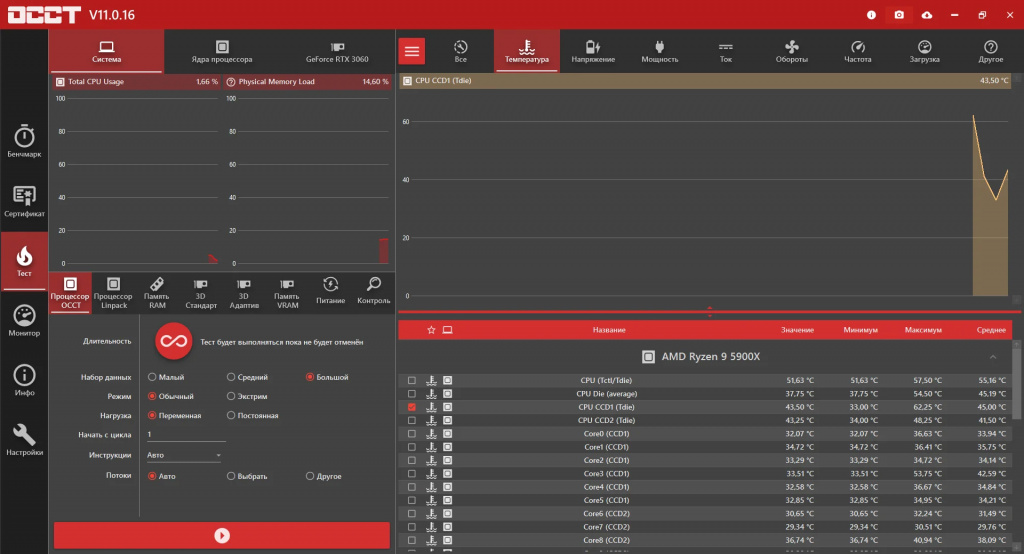Click the Physical Memory Load graph header

pos(307,82)
